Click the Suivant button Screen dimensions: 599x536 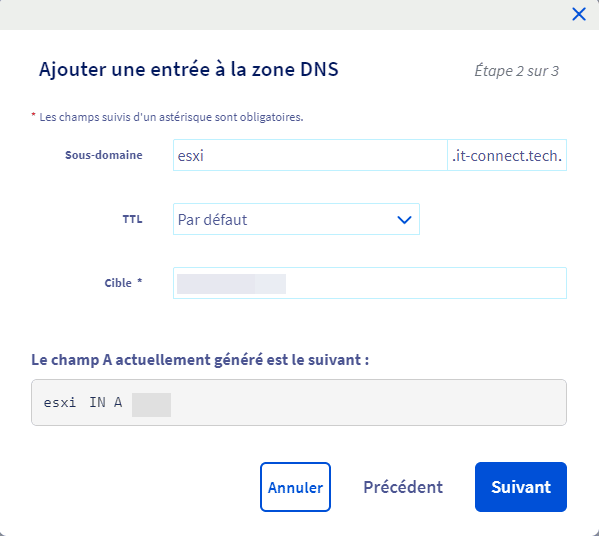(x=521, y=487)
